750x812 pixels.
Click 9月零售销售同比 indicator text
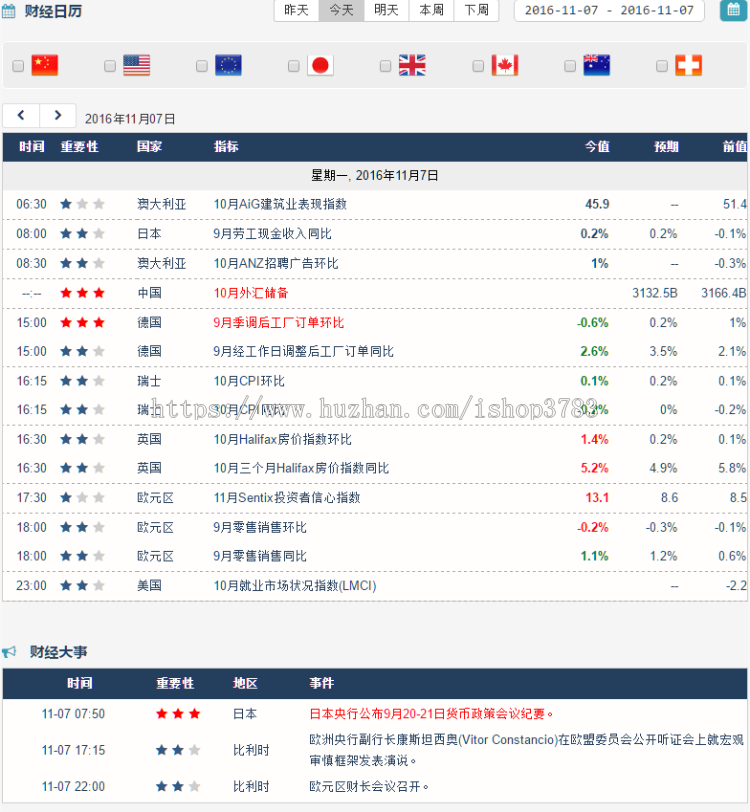click(260, 556)
